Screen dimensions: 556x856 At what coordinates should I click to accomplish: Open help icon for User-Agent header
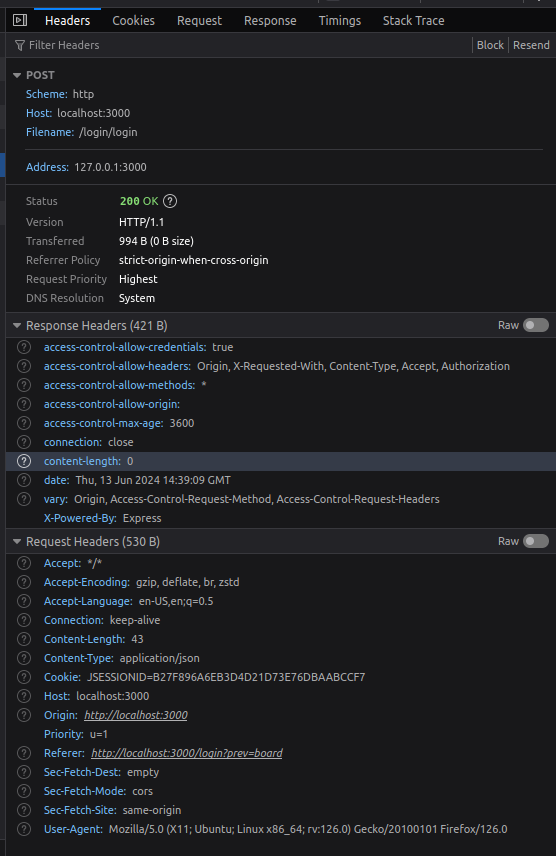click(24, 829)
